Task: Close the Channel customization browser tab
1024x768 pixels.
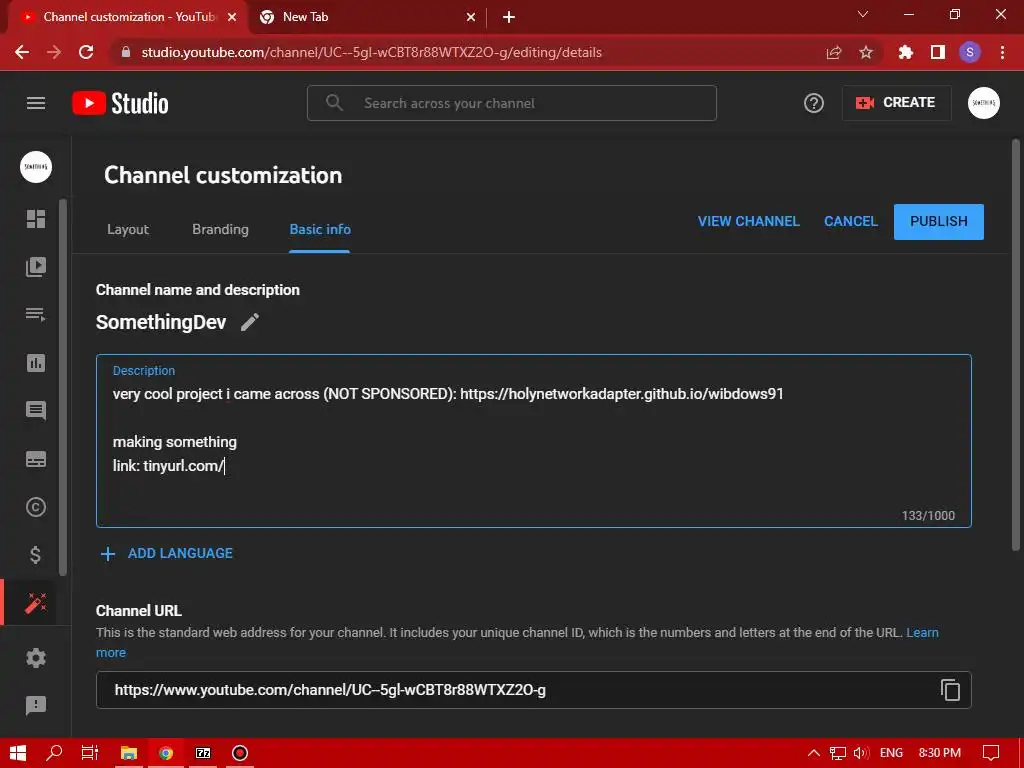Action: click(232, 17)
